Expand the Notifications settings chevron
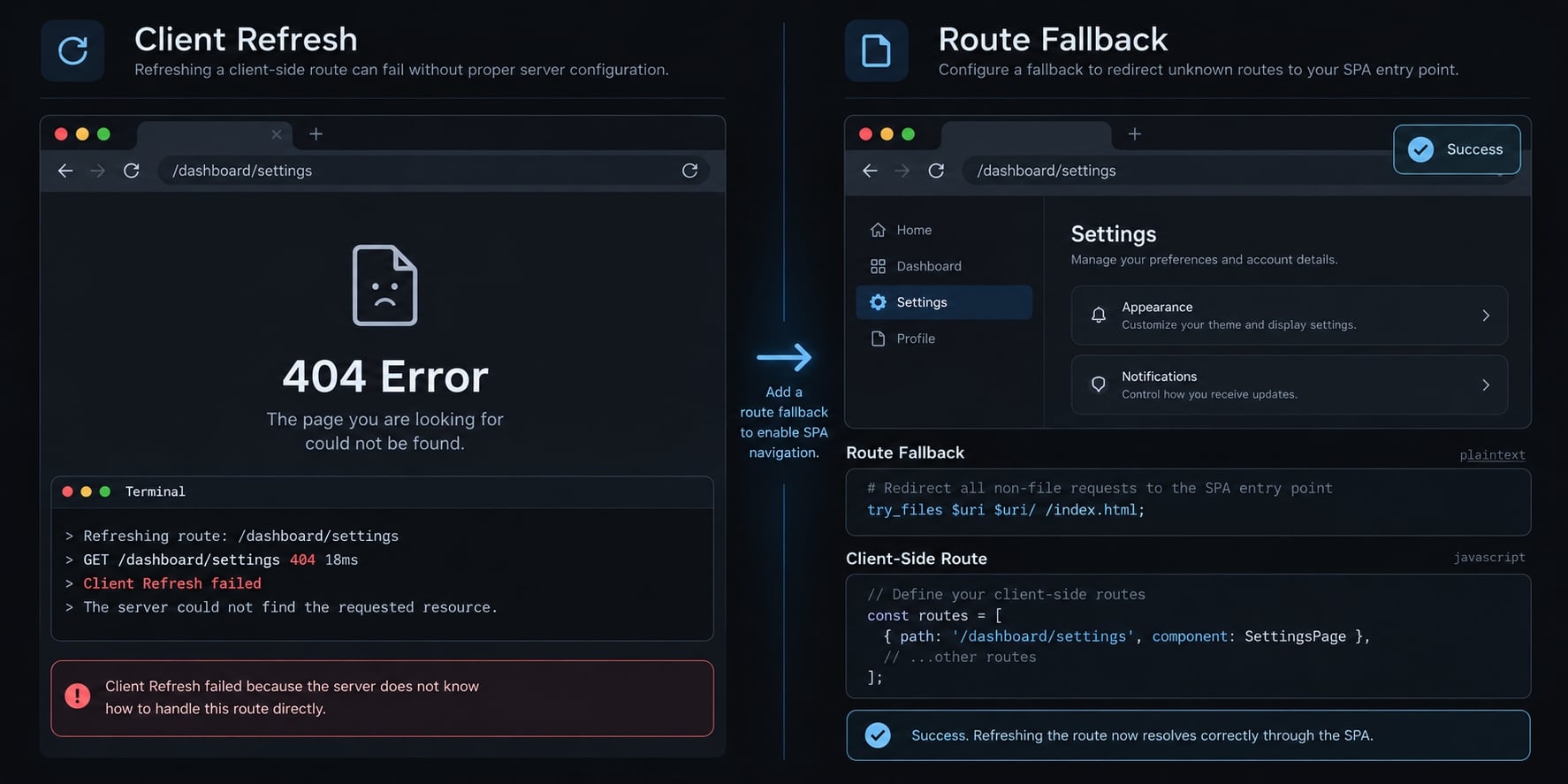 pos(1486,384)
